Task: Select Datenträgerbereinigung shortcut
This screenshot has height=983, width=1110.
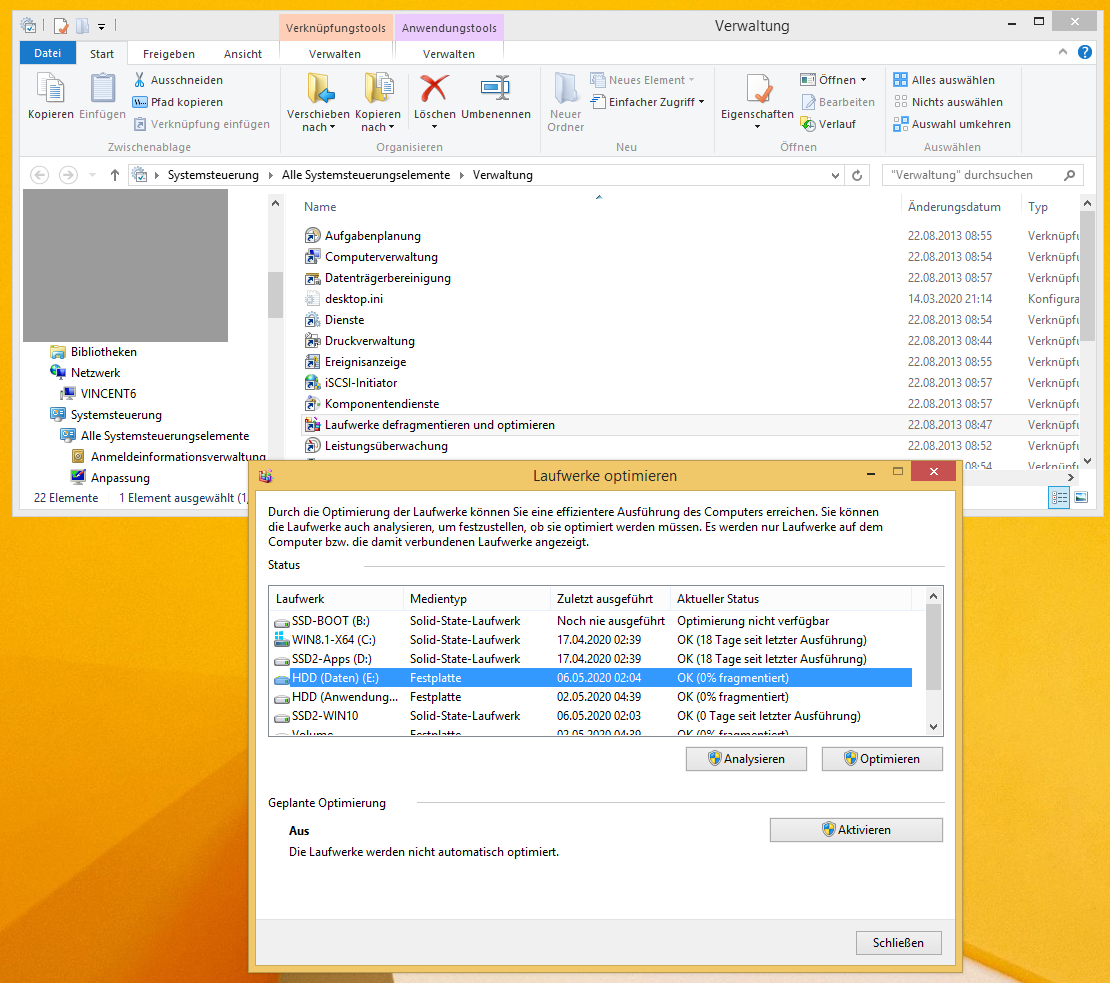Action: (x=387, y=277)
